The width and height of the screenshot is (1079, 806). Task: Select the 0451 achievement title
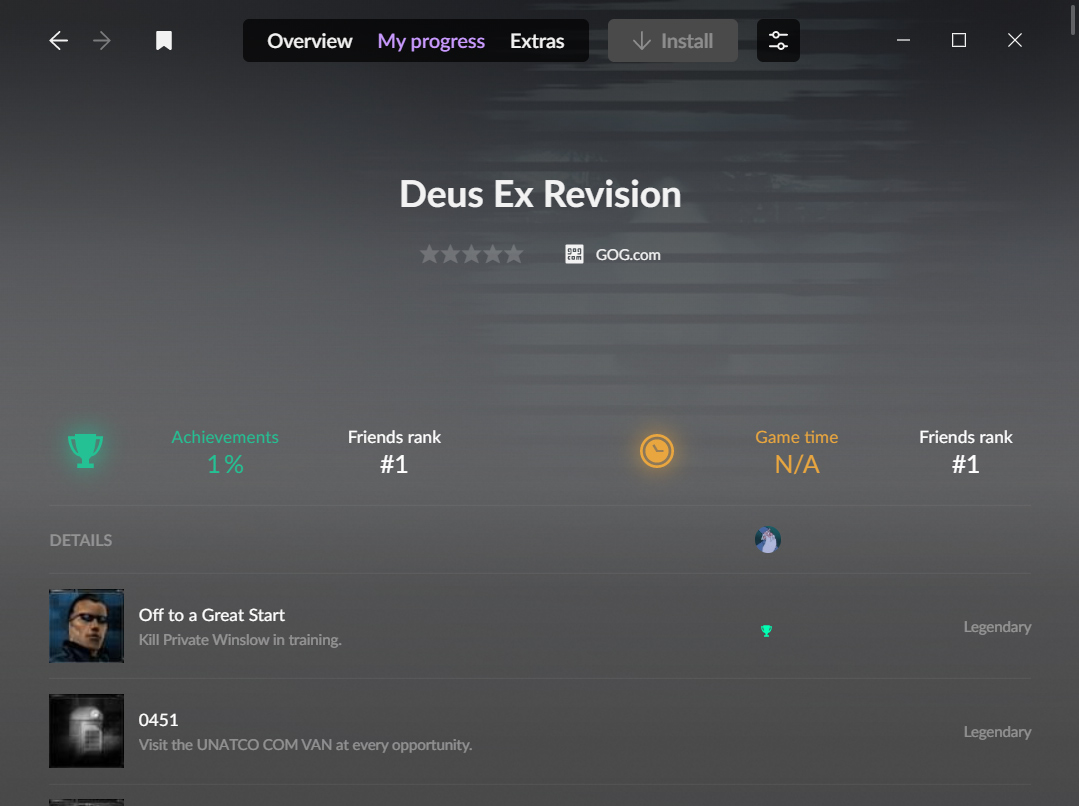coord(158,720)
